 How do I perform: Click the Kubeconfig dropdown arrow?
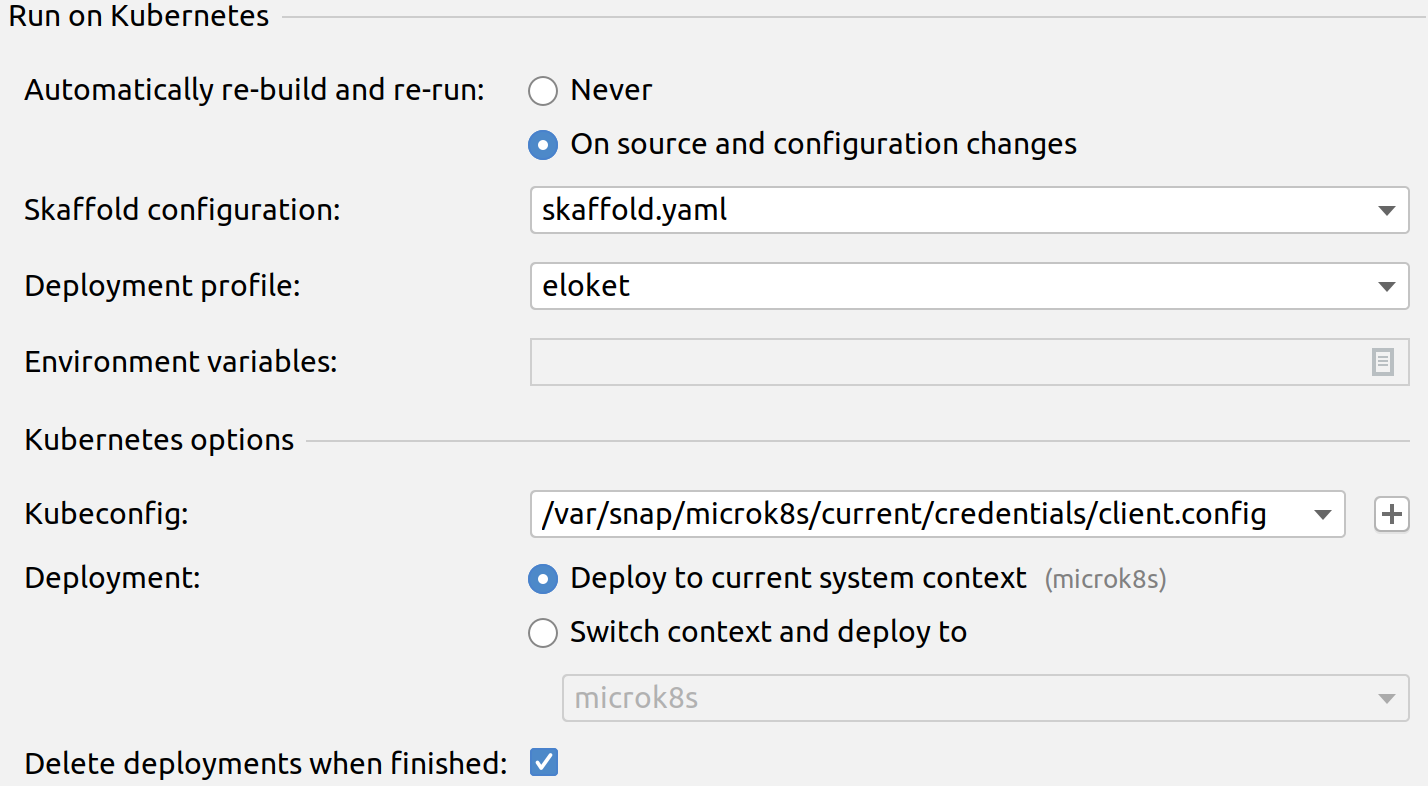pyautogui.click(x=1322, y=514)
